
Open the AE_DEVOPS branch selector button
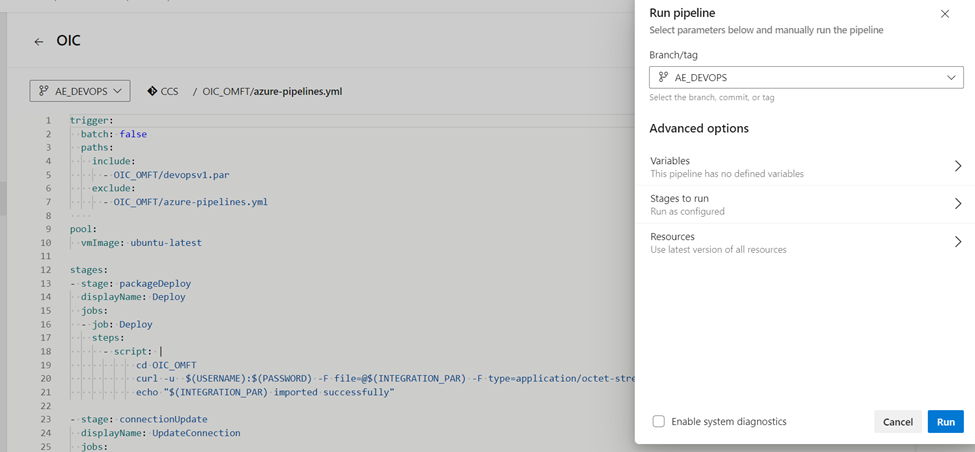click(80, 91)
